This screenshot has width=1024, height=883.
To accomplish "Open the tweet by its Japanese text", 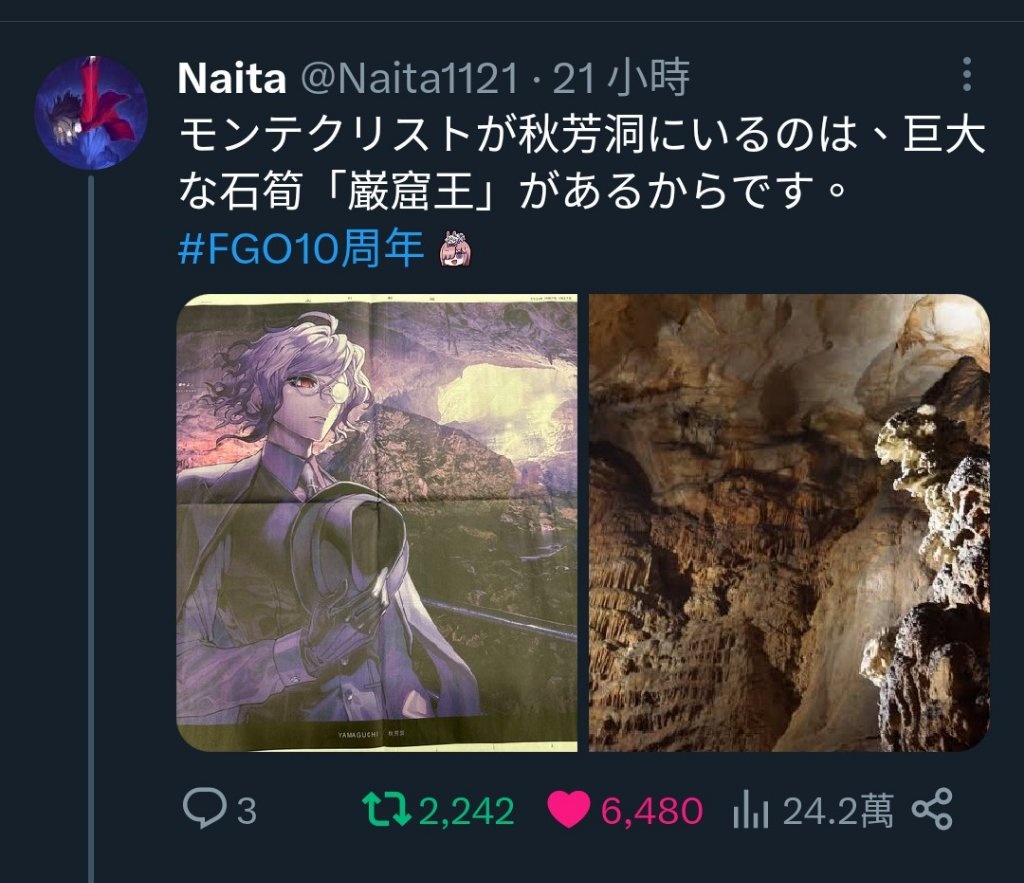I will (x=580, y=162).
